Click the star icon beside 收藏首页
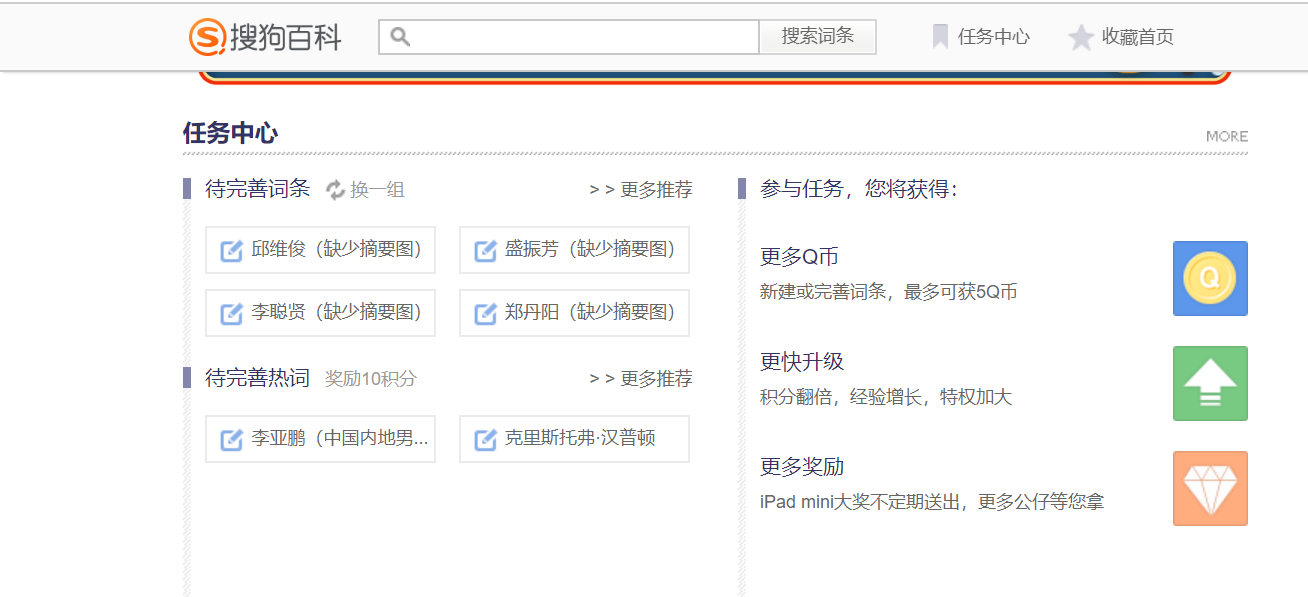The image size is (1308, 597). [x=1081, y=36]
